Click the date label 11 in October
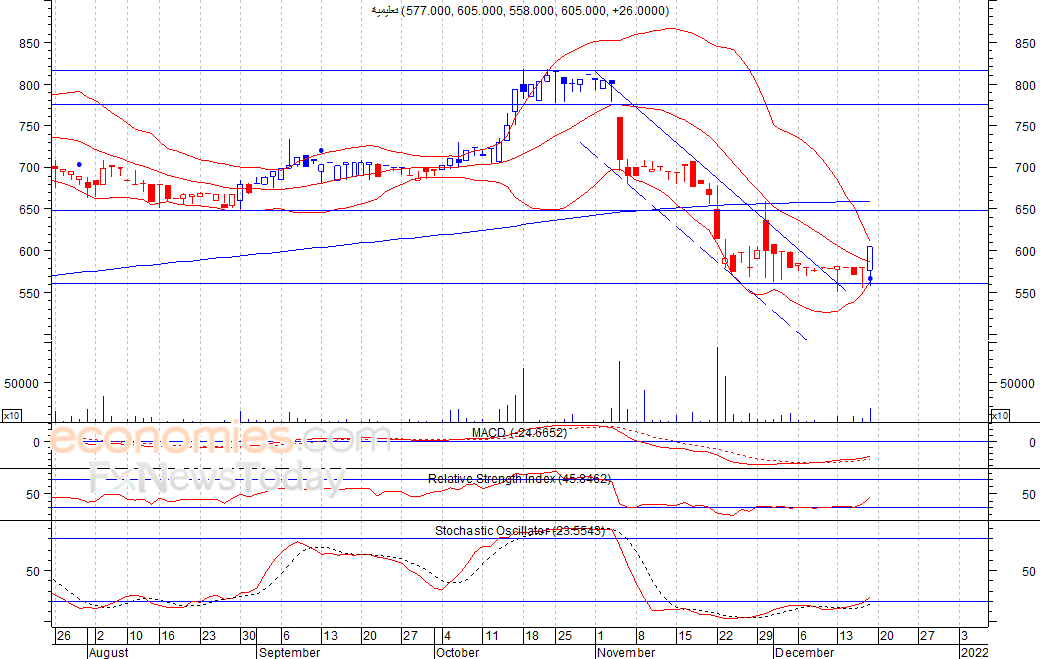 click(491, 636)
